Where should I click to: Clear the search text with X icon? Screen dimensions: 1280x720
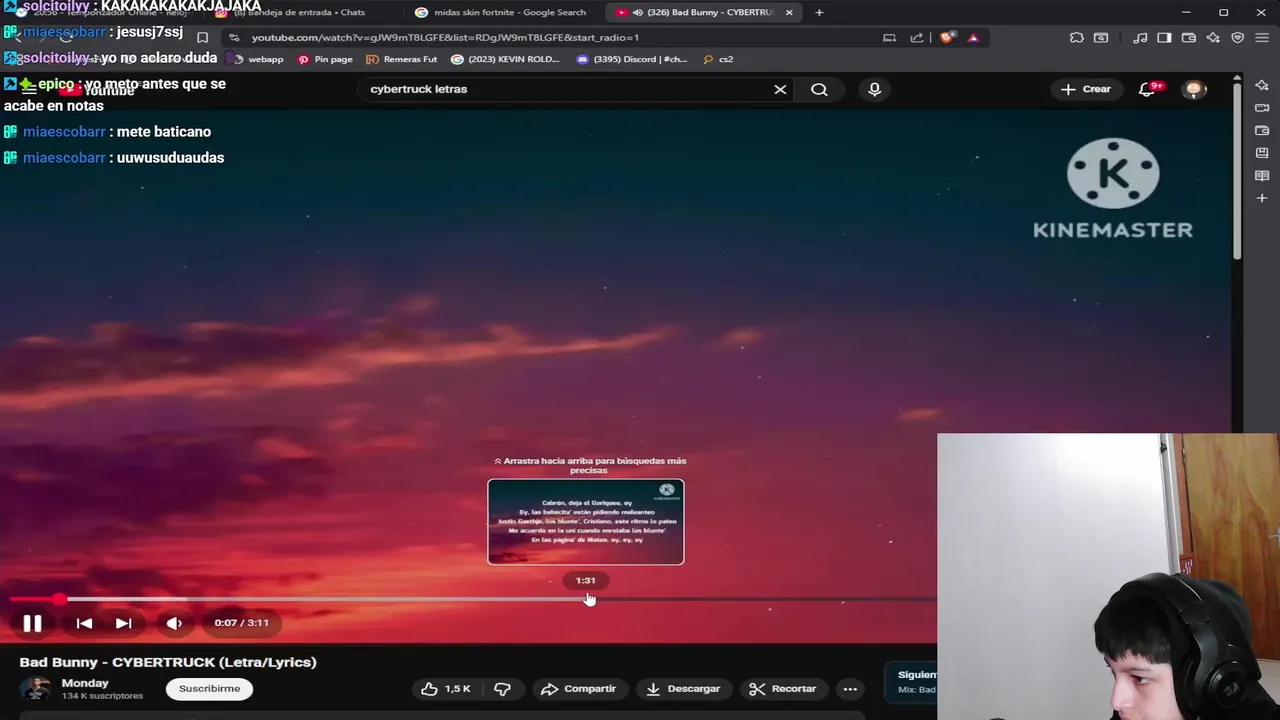(x=780, y=89)
